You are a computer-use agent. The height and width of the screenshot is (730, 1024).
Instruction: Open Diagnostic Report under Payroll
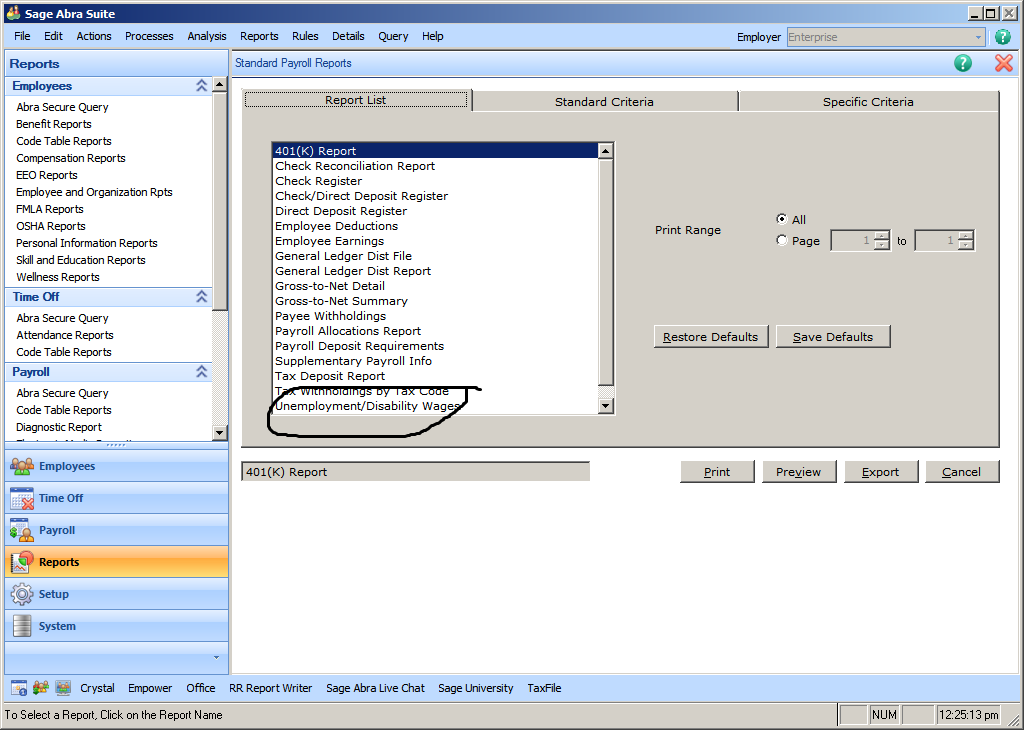coord(59,427)
